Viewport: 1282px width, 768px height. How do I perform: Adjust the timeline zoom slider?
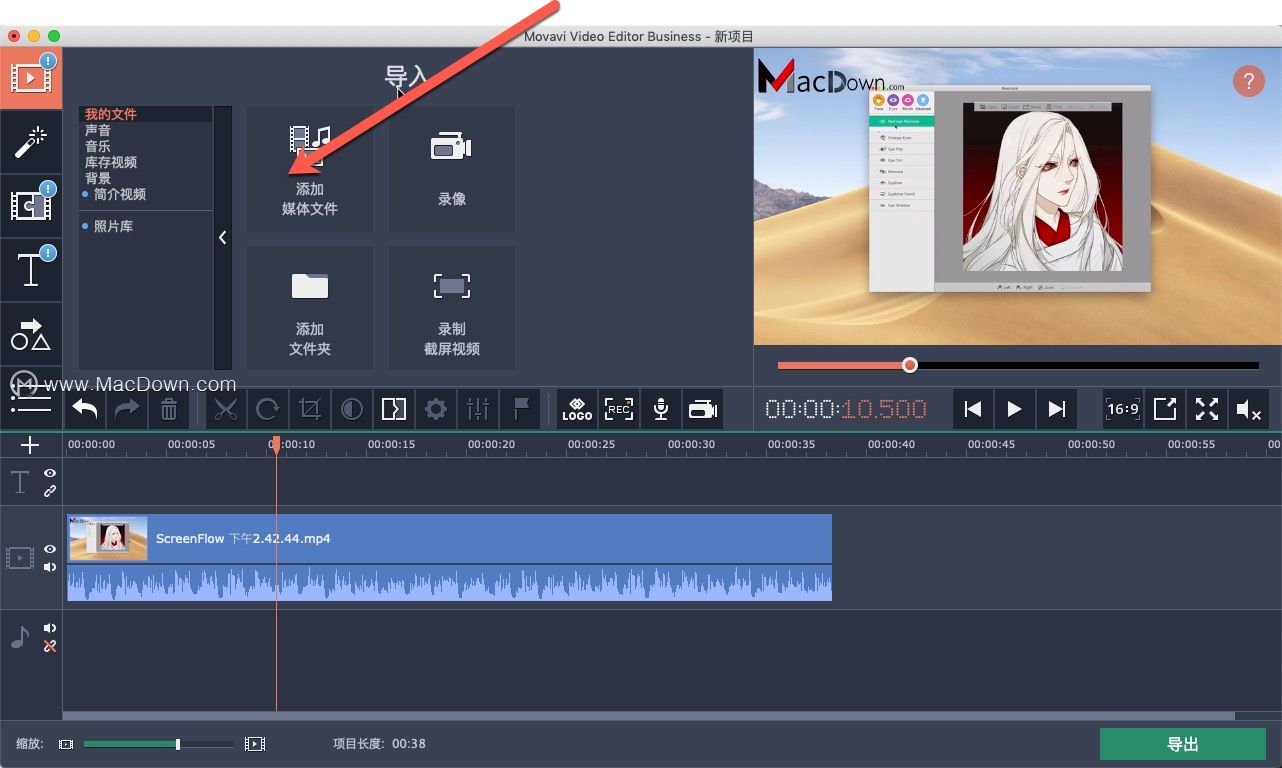click(159, 744)
